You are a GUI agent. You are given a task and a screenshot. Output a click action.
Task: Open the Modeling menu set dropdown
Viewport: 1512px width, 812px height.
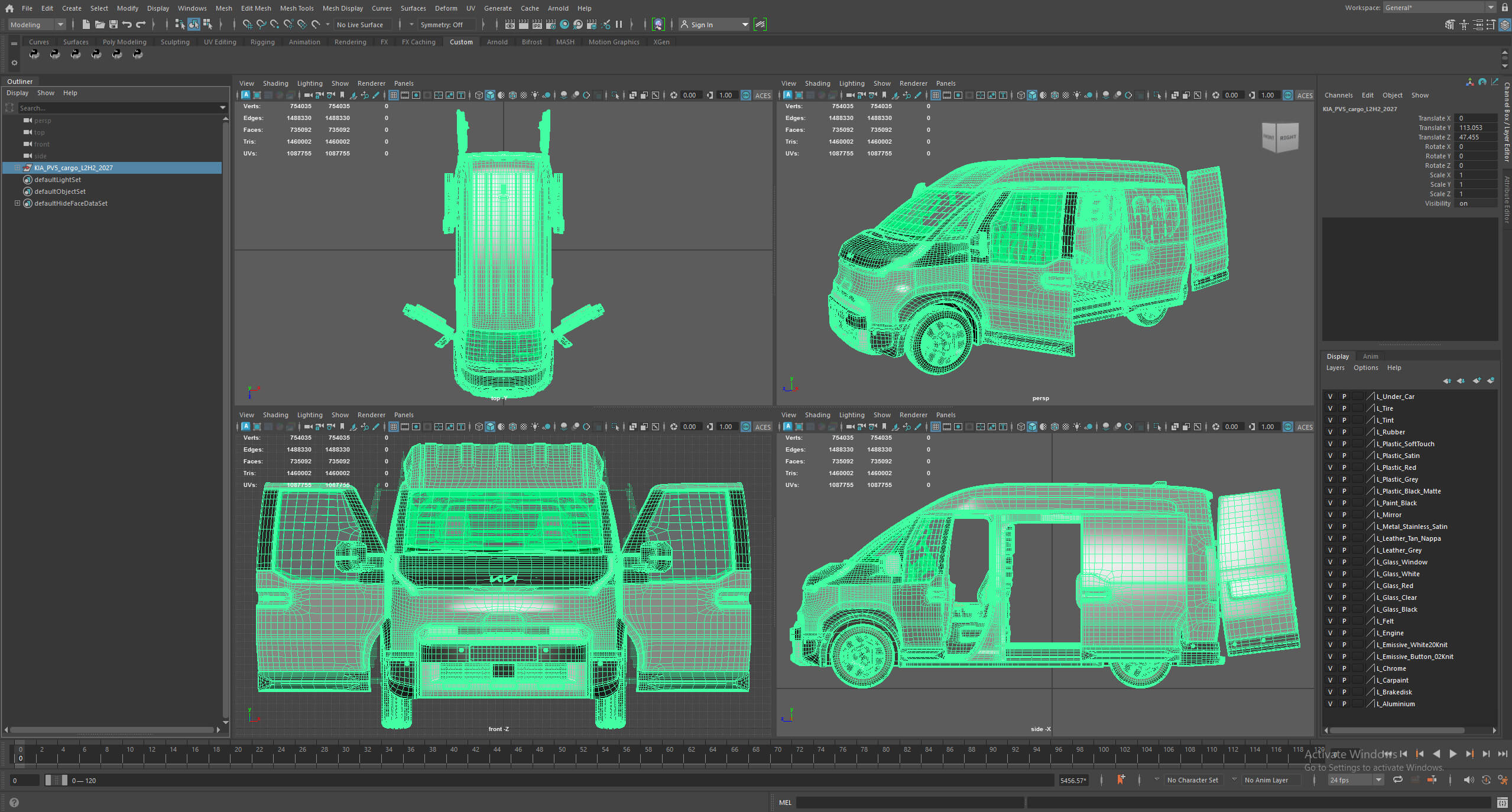tap(37, 24)
